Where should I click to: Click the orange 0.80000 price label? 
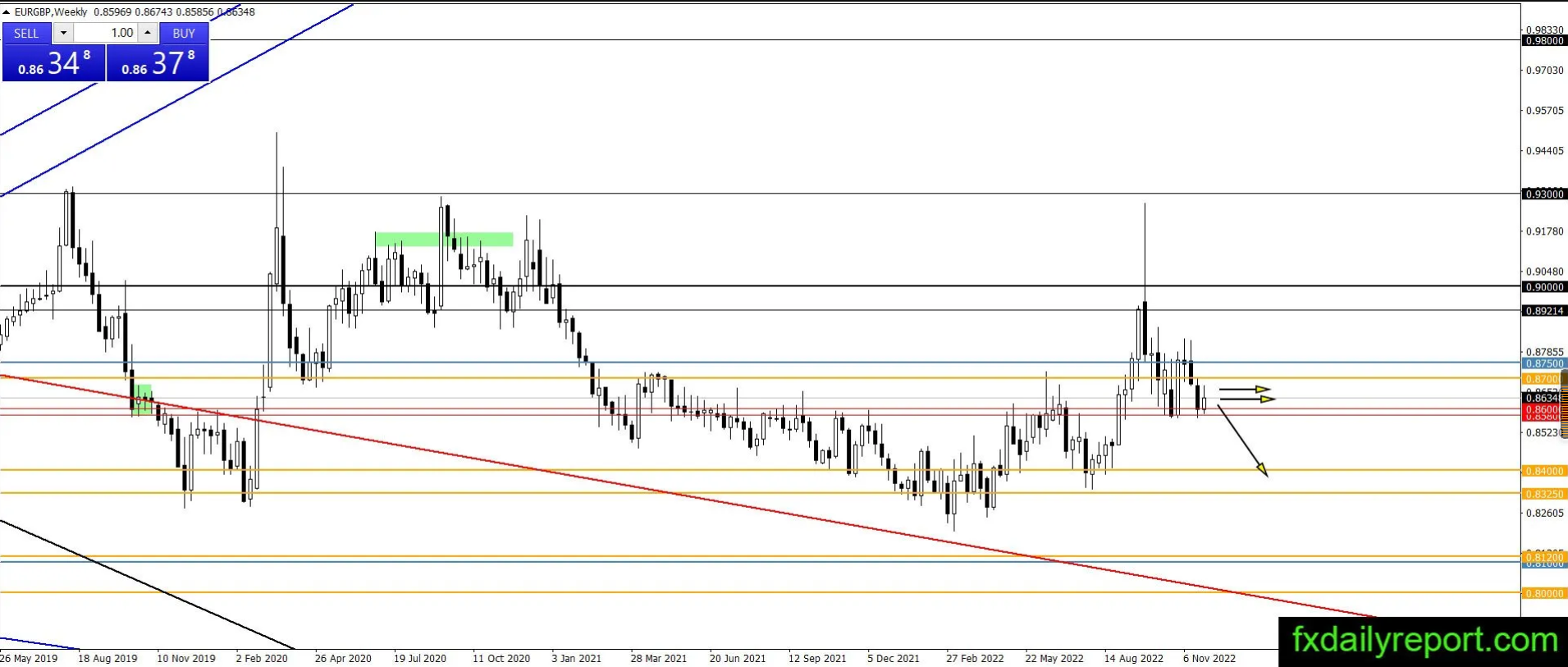click(1544, 593)
